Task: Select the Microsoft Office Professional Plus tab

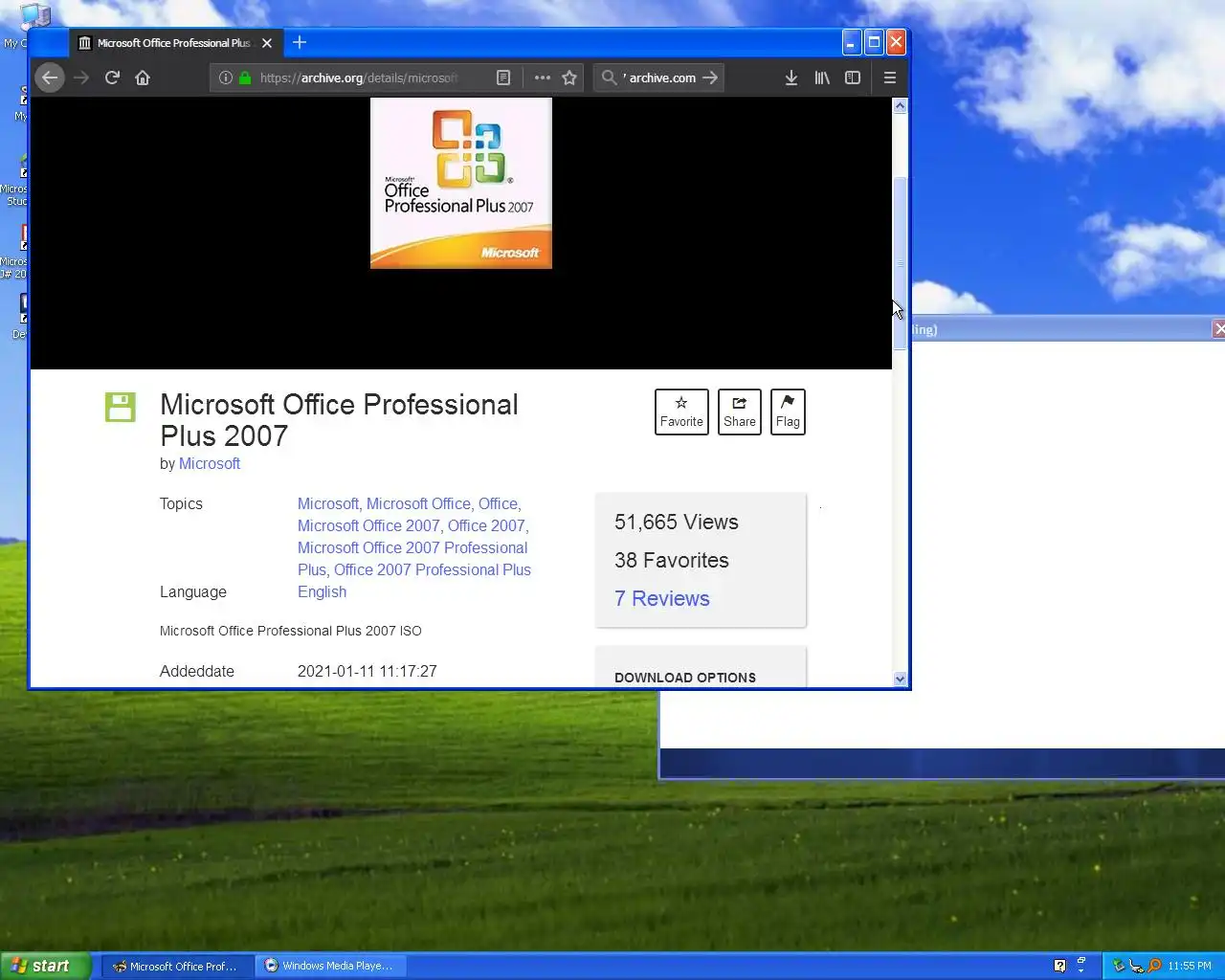Action: tap(175, 43)
